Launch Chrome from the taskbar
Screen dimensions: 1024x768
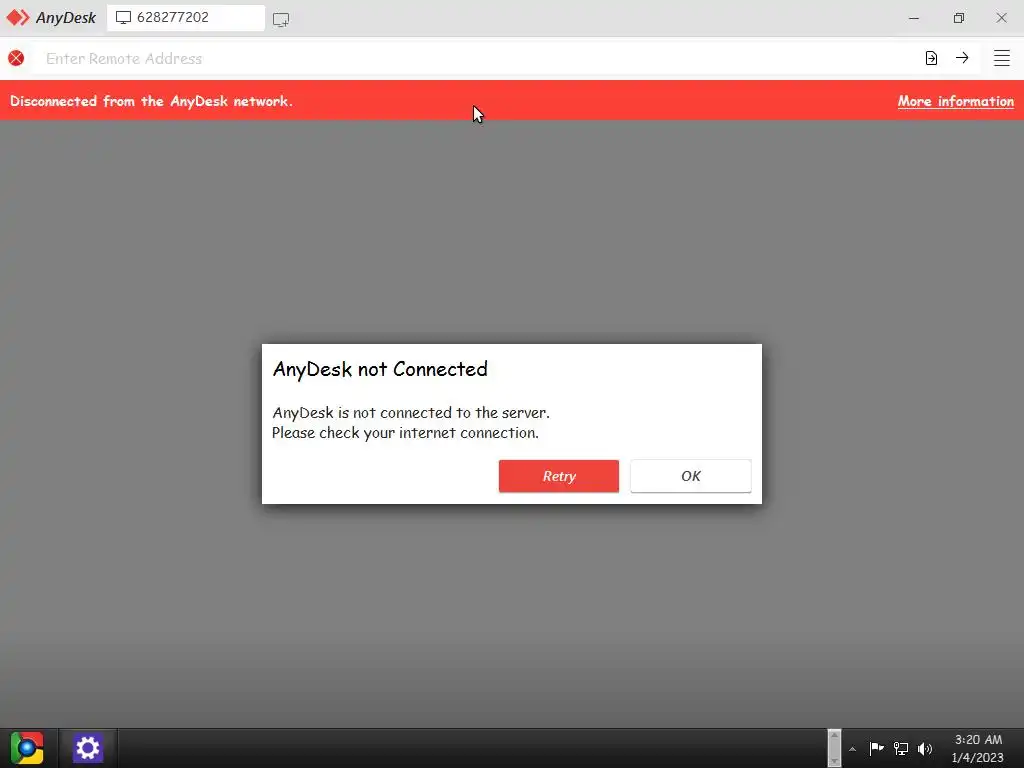coord(27,748)
